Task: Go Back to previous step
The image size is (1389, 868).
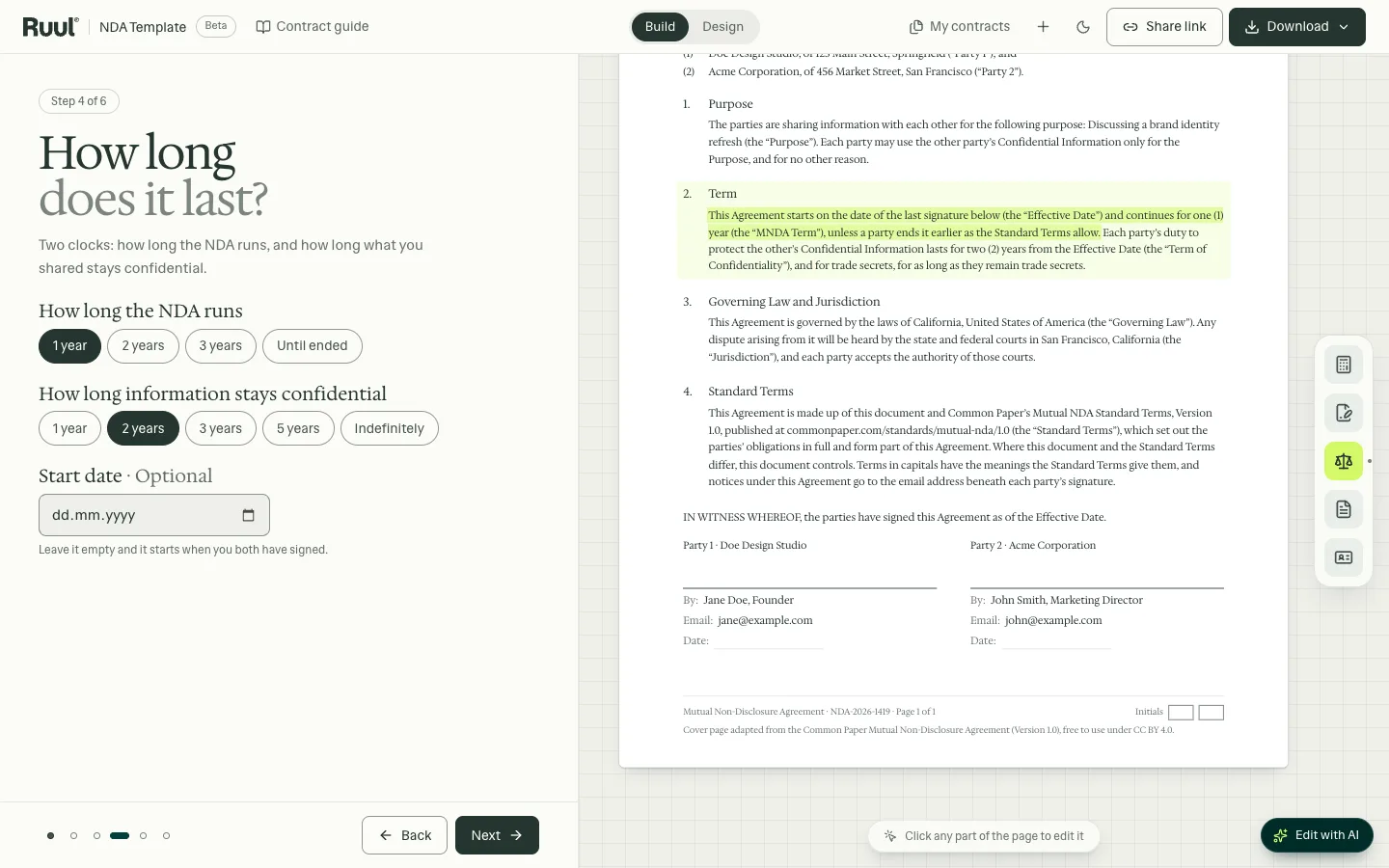Action: pos(404,835)
